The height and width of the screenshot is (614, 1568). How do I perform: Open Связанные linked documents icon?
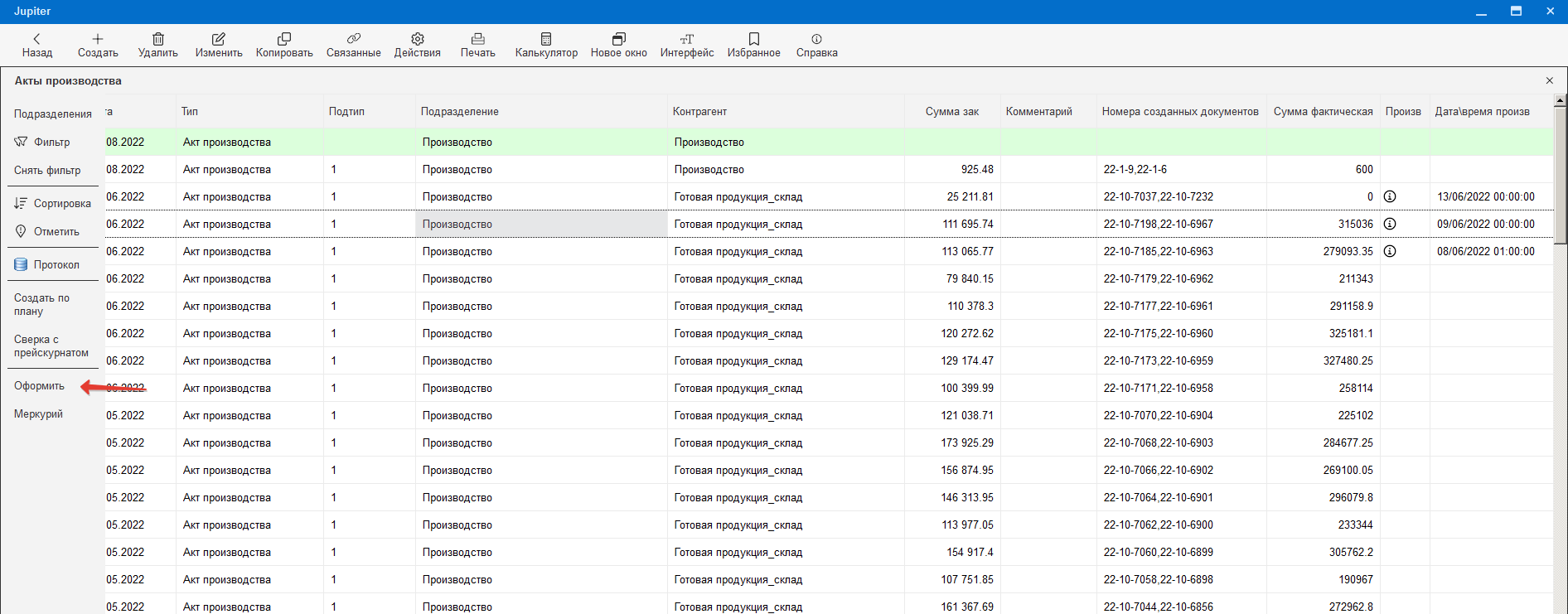tap(354, 38)
